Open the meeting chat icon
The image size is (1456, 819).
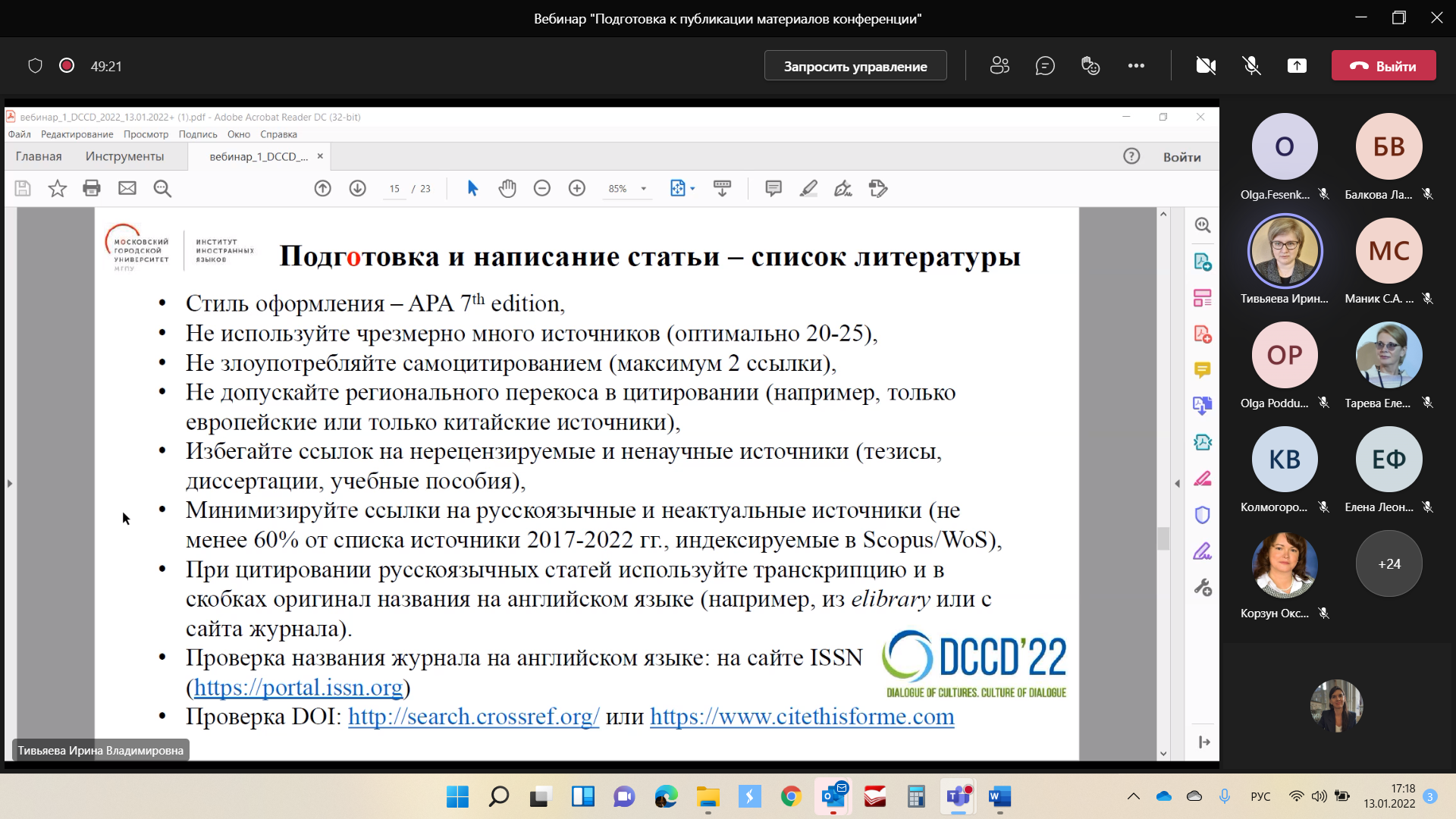point(1045,66)
